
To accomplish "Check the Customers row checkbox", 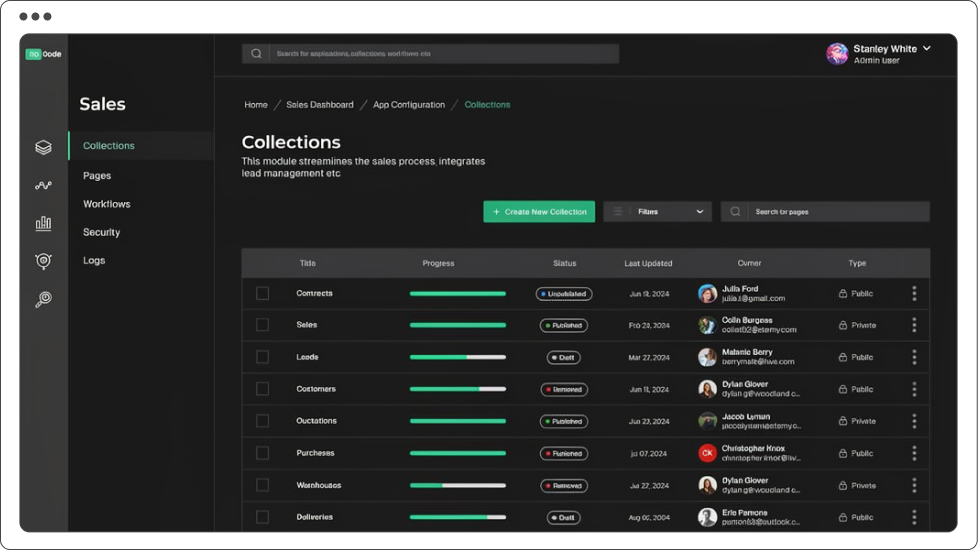I will pos(263,389).
